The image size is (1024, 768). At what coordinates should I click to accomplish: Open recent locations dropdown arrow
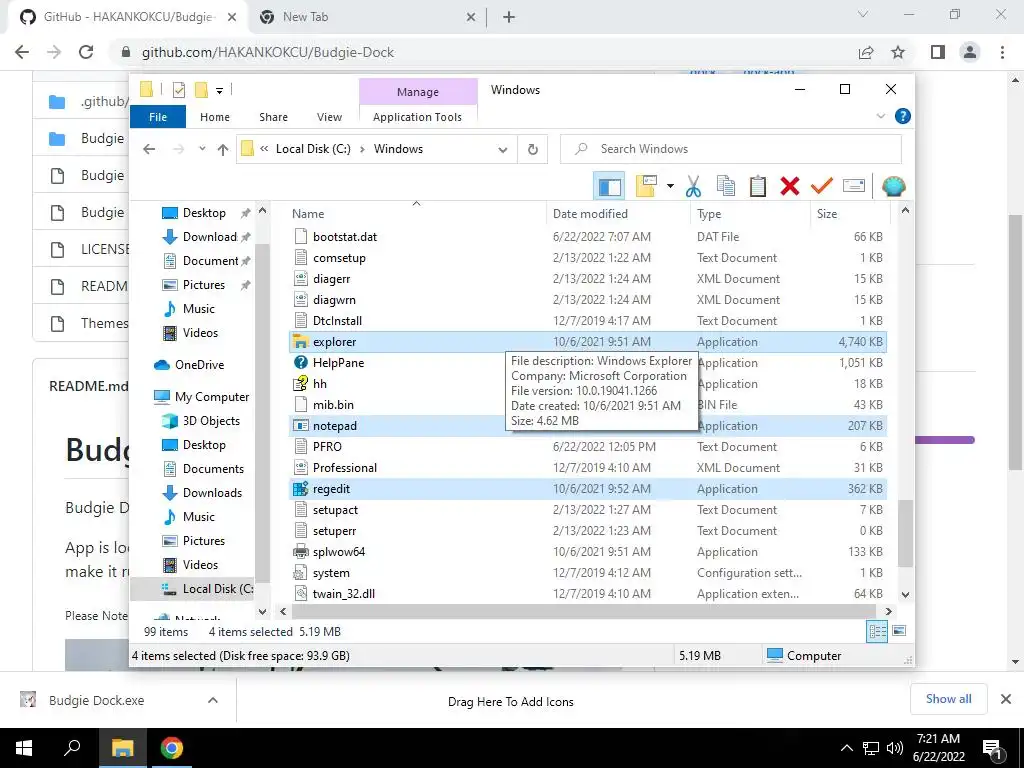[202, 149]
